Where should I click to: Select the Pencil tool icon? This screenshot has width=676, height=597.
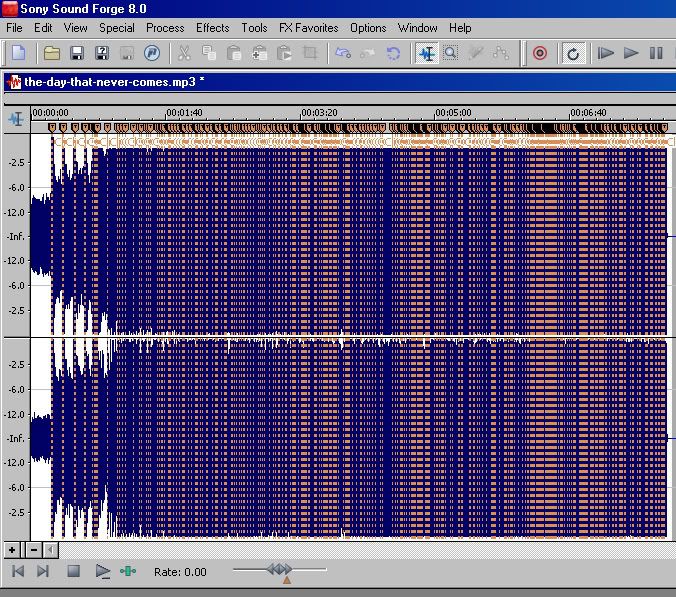(476, 53)
